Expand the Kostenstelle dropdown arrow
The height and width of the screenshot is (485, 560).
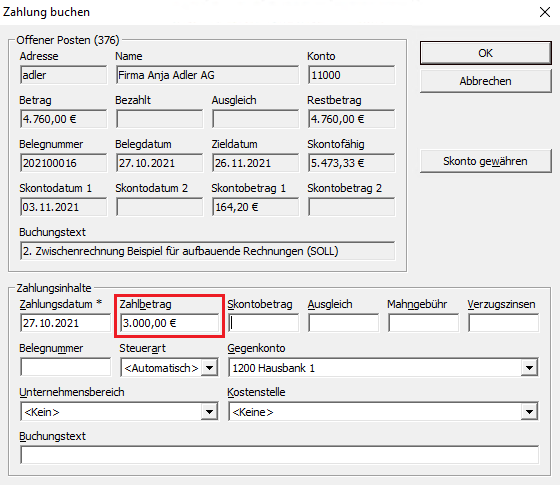529,412
